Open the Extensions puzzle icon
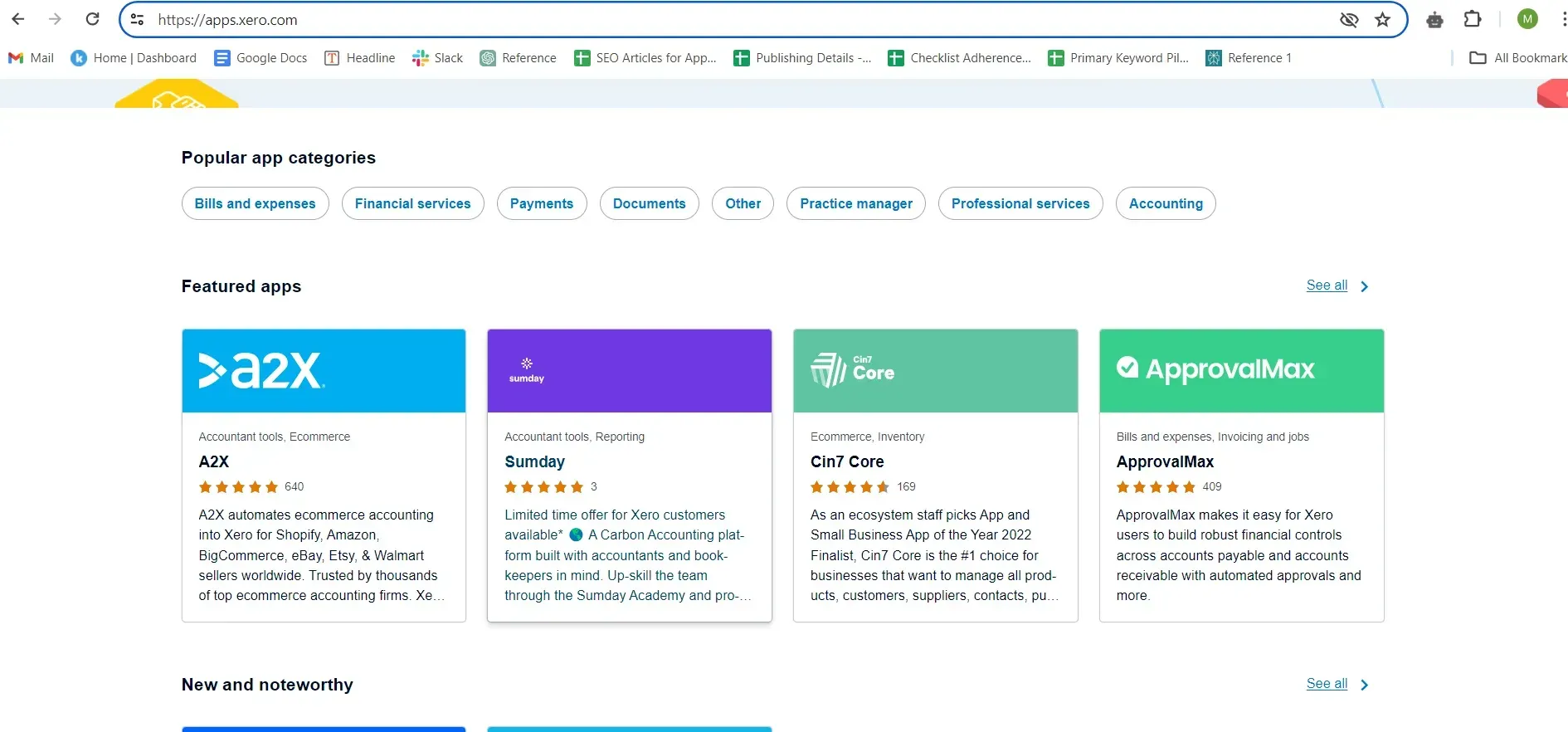 click(x=1473, y=19)
